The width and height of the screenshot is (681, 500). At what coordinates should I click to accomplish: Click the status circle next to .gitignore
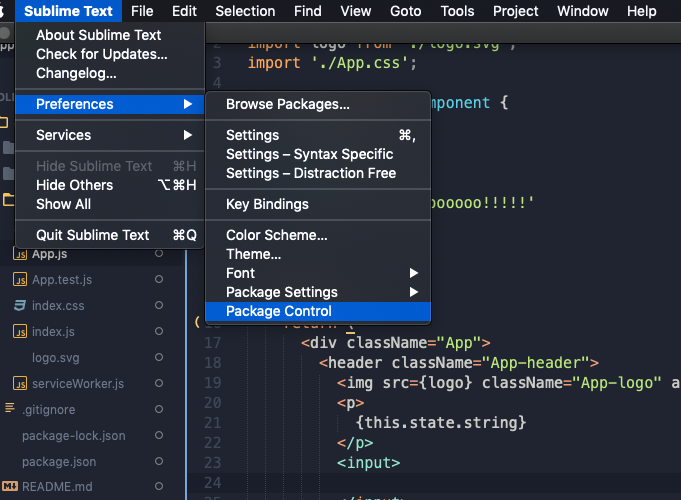[x=159, y=409]
